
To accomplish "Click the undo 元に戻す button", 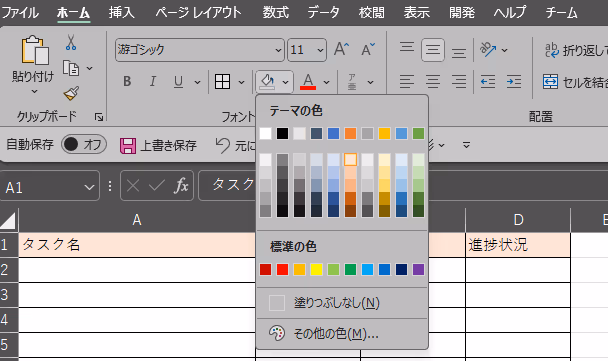I will click(235, 145).
